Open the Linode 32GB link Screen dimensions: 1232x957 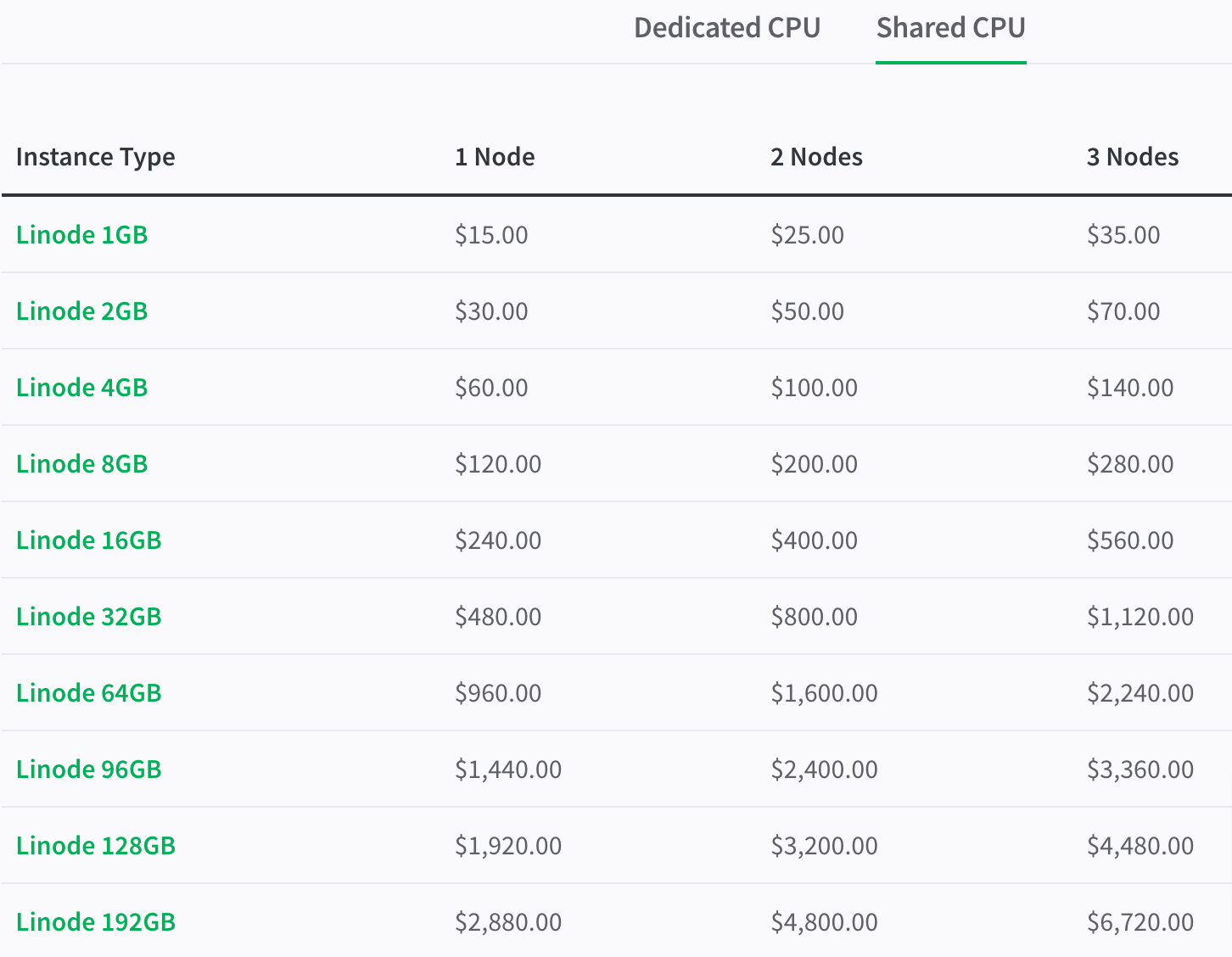88,617
